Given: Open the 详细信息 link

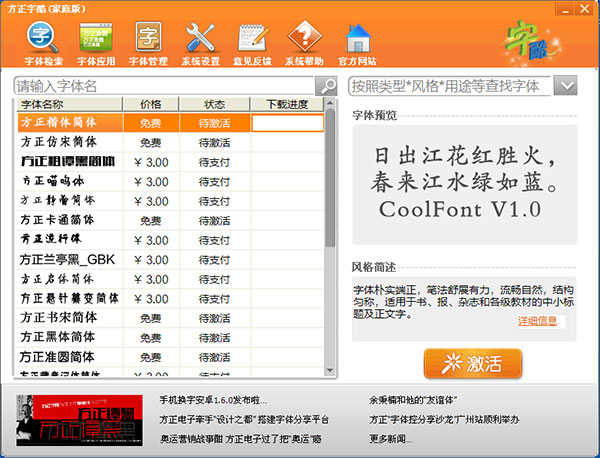Looking at the screenshot, I should [537, 321].
